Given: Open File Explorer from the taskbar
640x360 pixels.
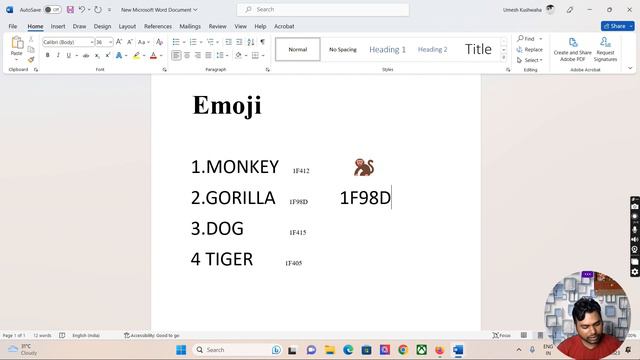Looking at the screenshot, I should point(329,350).
